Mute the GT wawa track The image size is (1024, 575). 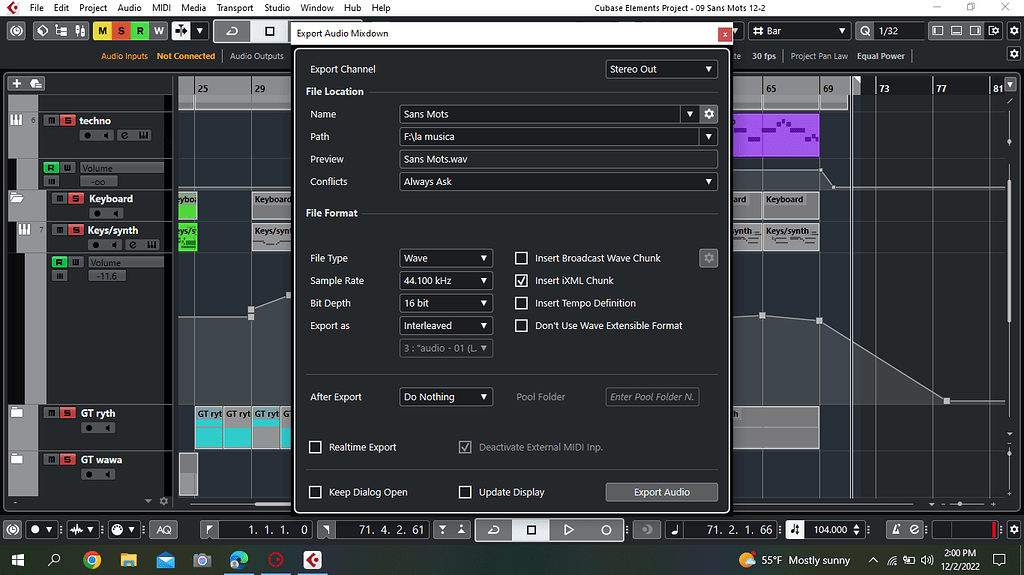[x=51, y=459]
